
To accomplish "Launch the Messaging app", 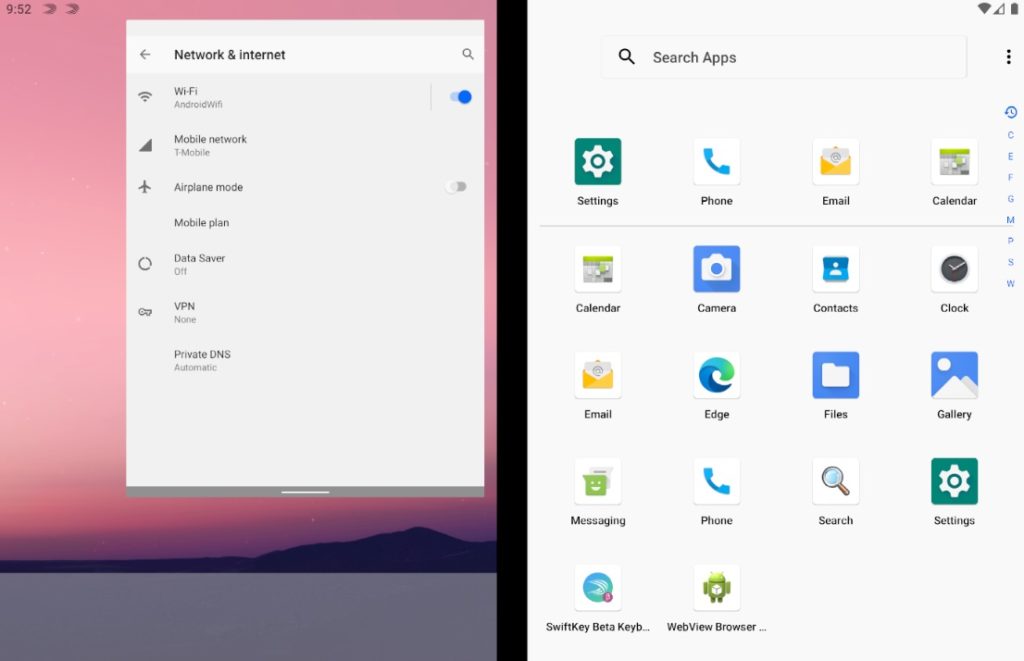I will tap(597, 482).
